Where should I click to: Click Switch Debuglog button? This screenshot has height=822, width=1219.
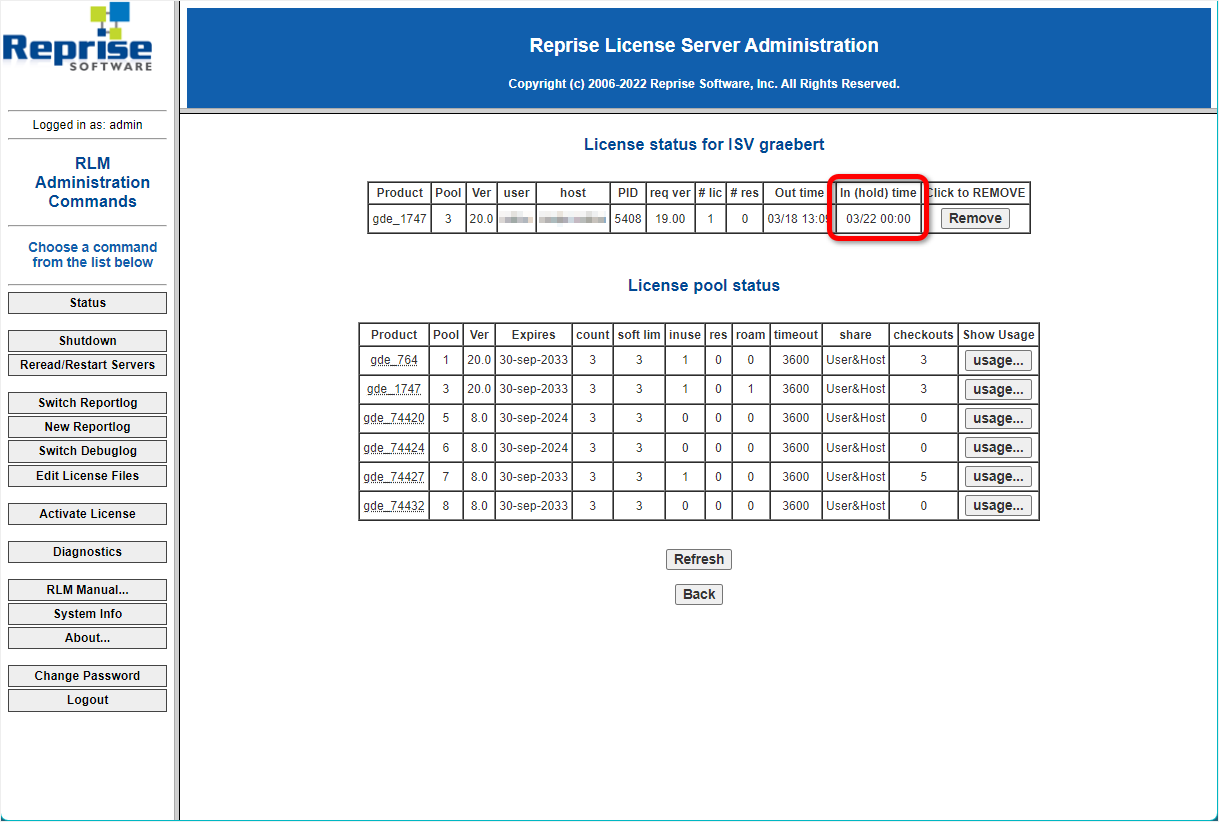pos(88,451)
